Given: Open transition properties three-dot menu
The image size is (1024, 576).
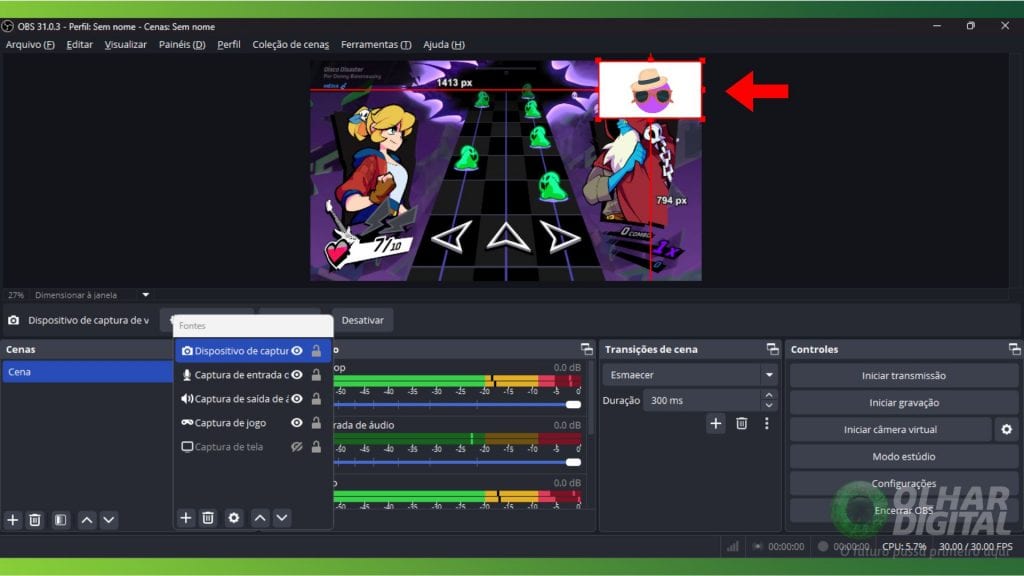Looking at the screenshot, I should [766, 424].
